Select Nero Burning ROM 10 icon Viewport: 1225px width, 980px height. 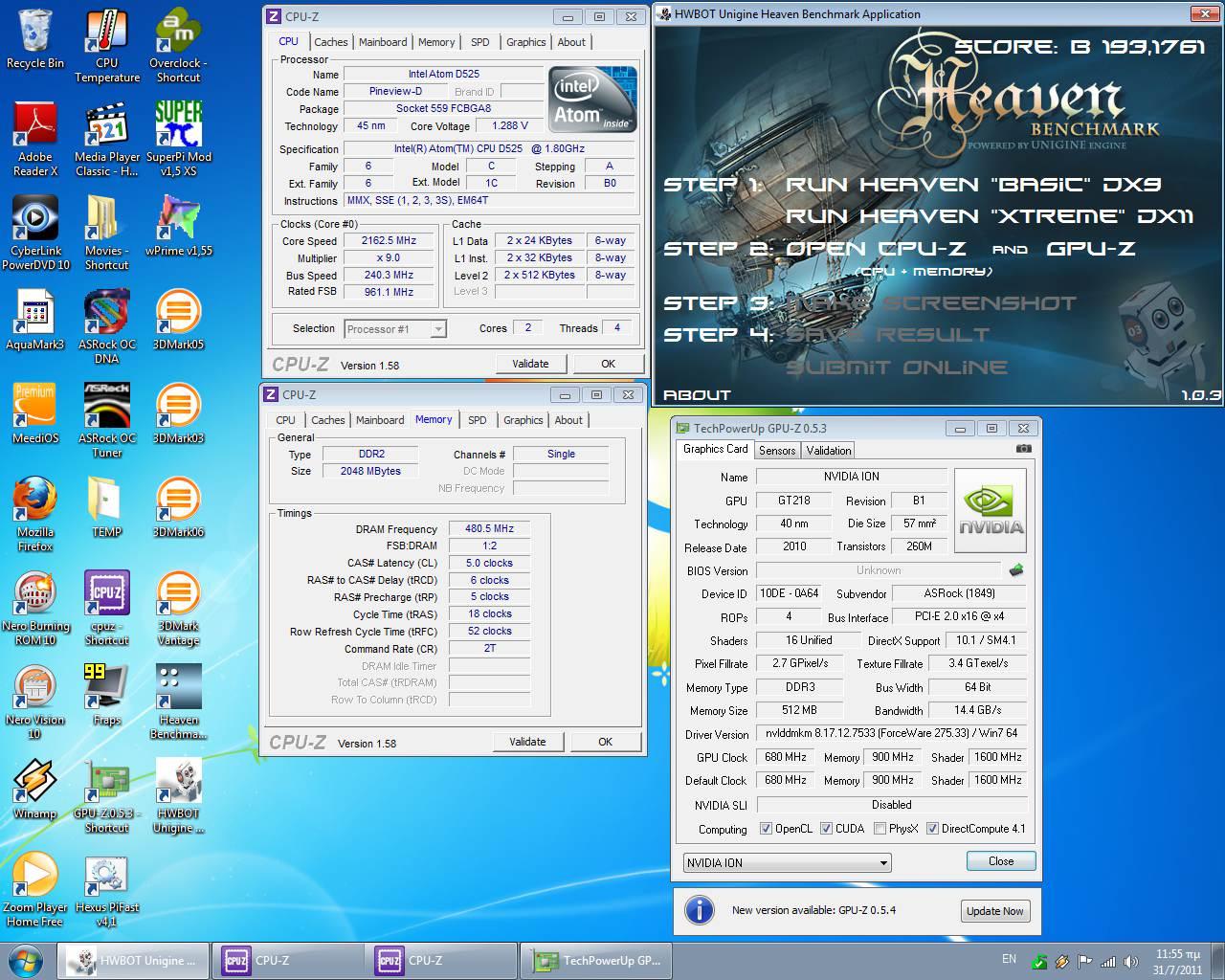(x=35, y=608)
